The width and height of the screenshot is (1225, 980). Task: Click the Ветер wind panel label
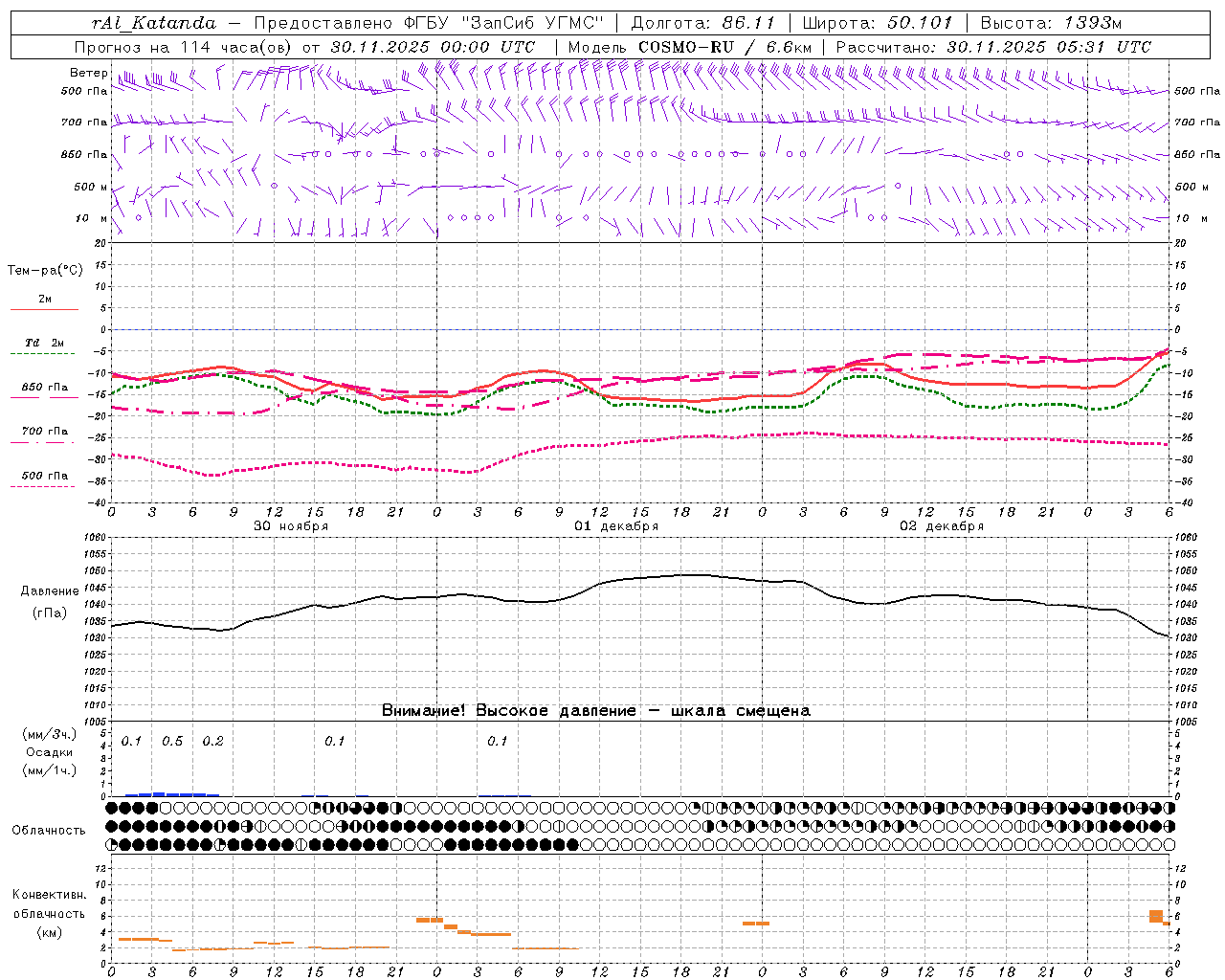point(88,73)
